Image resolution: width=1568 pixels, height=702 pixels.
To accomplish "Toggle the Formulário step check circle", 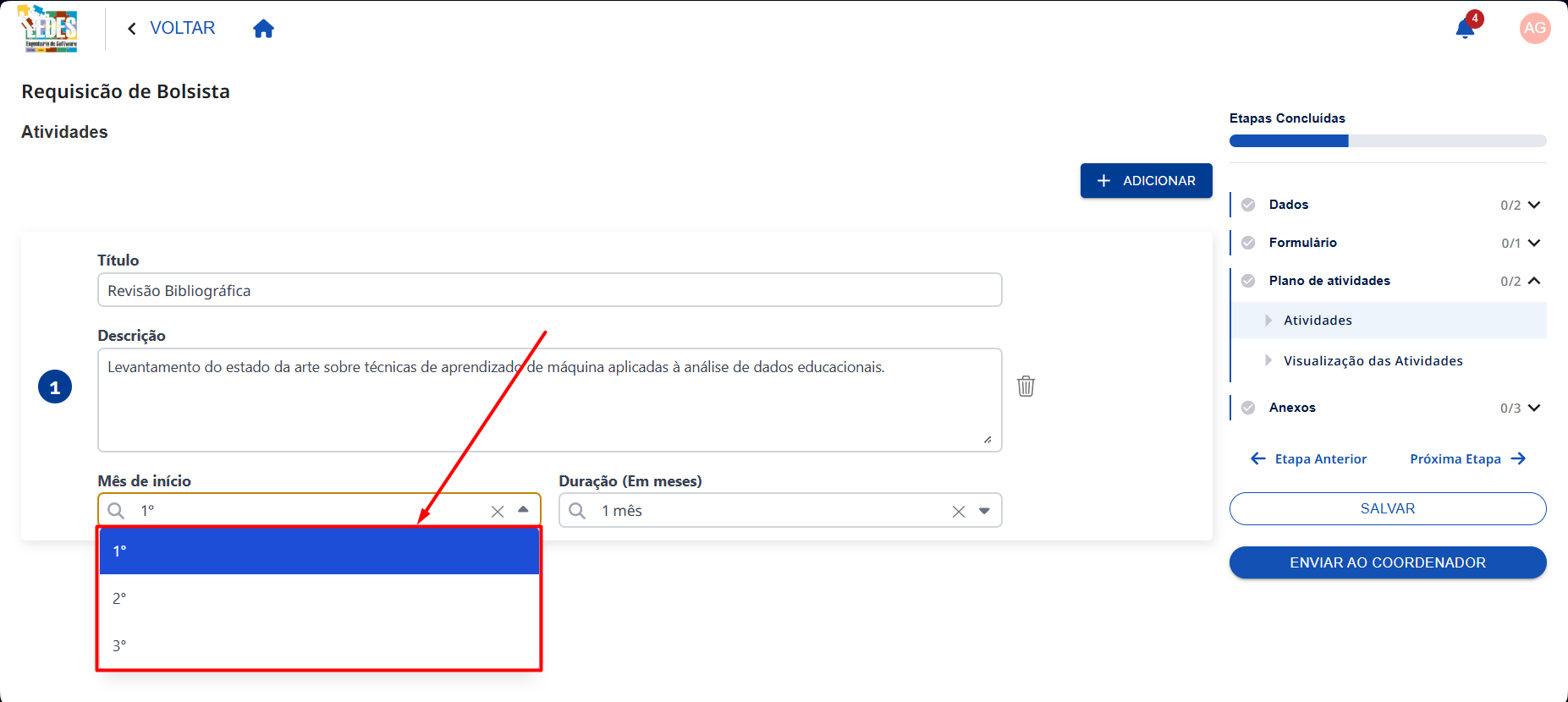I will [1248, 243].
